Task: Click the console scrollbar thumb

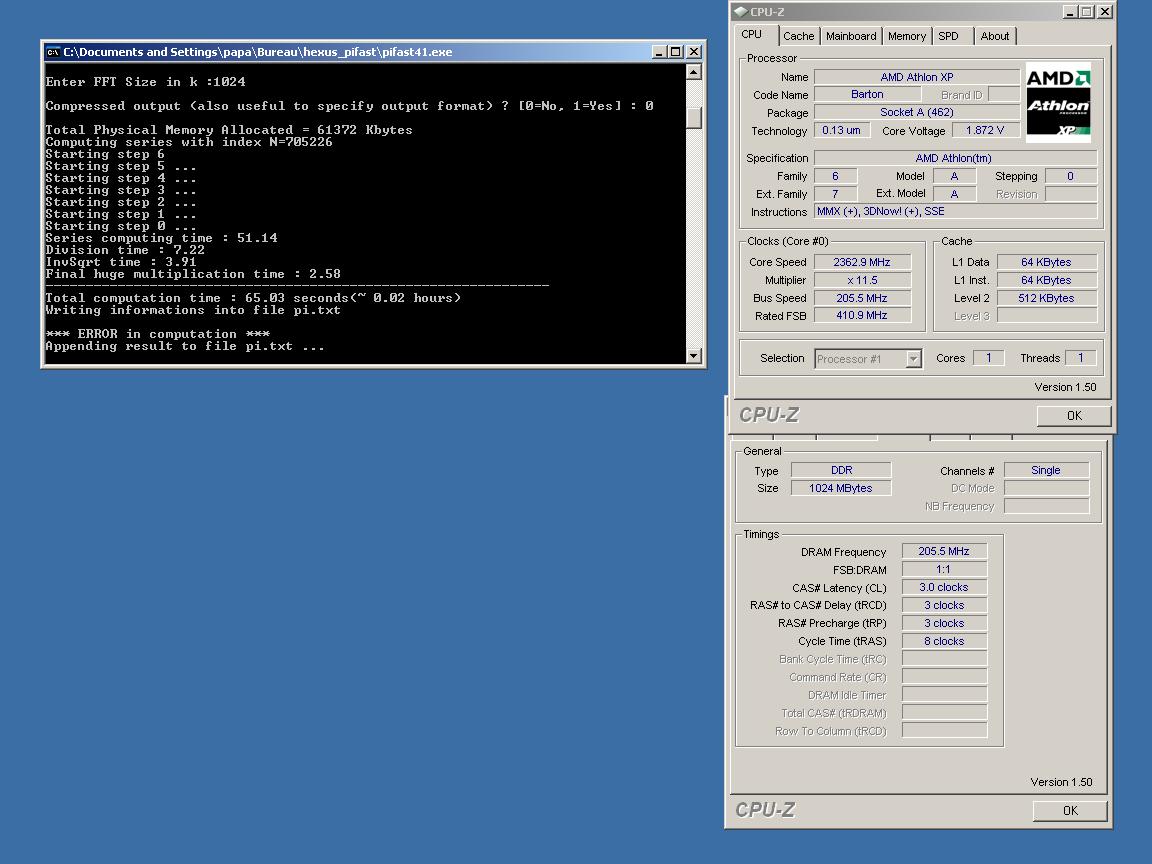Action: click(694, 118)
